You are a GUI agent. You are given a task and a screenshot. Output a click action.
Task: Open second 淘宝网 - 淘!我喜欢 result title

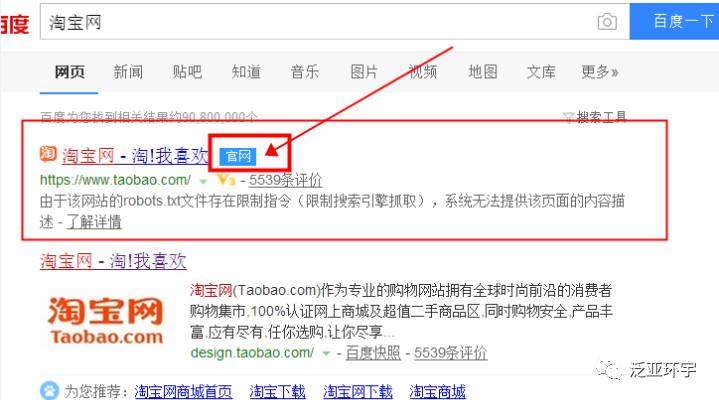click(113, 261)
